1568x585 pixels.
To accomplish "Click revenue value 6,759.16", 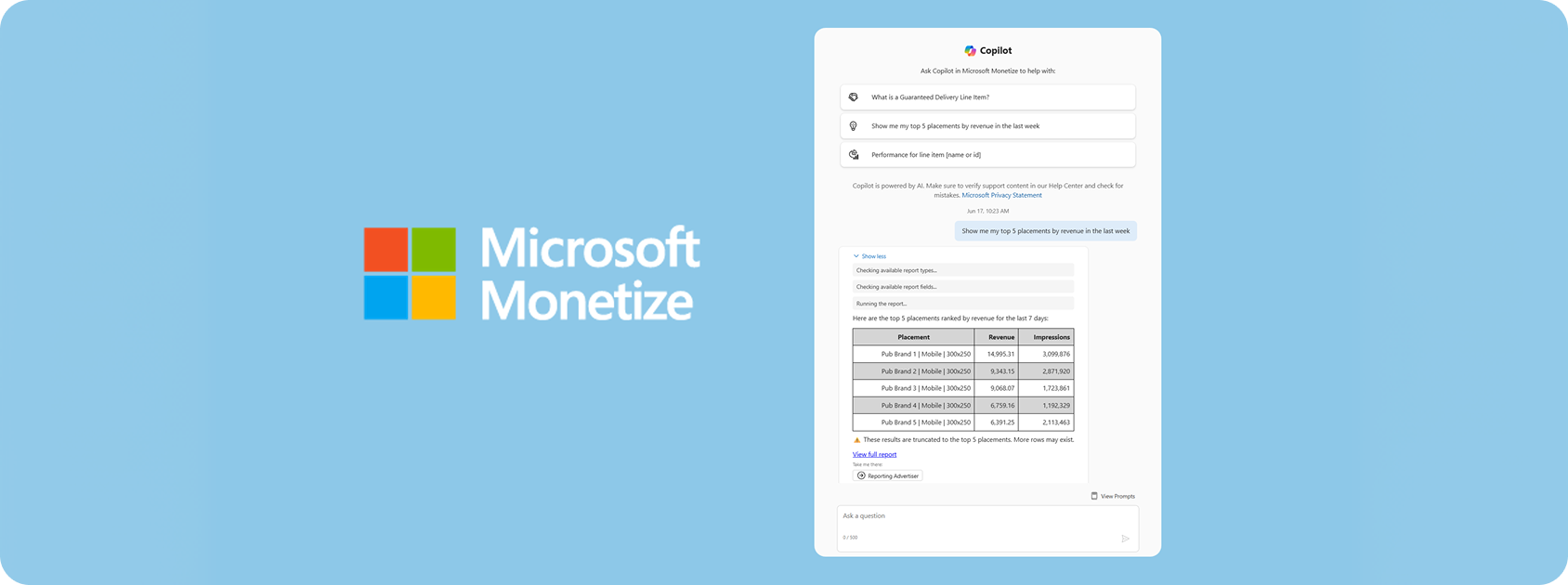I will pyautogui.click(x=1002, y=405).
